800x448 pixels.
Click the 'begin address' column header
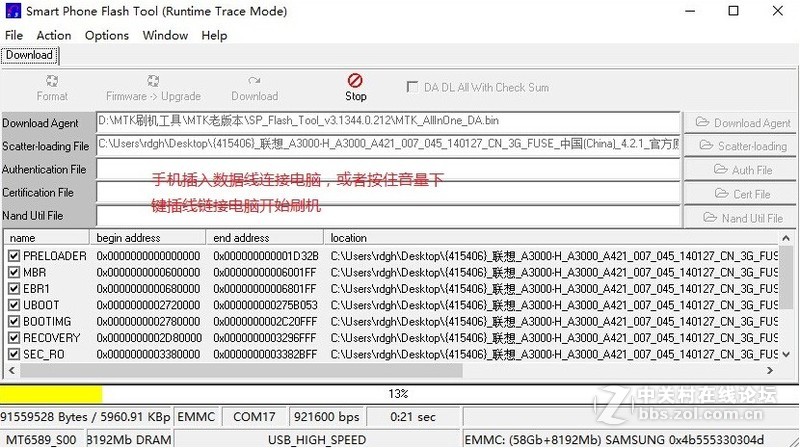[x=148, y=238]
